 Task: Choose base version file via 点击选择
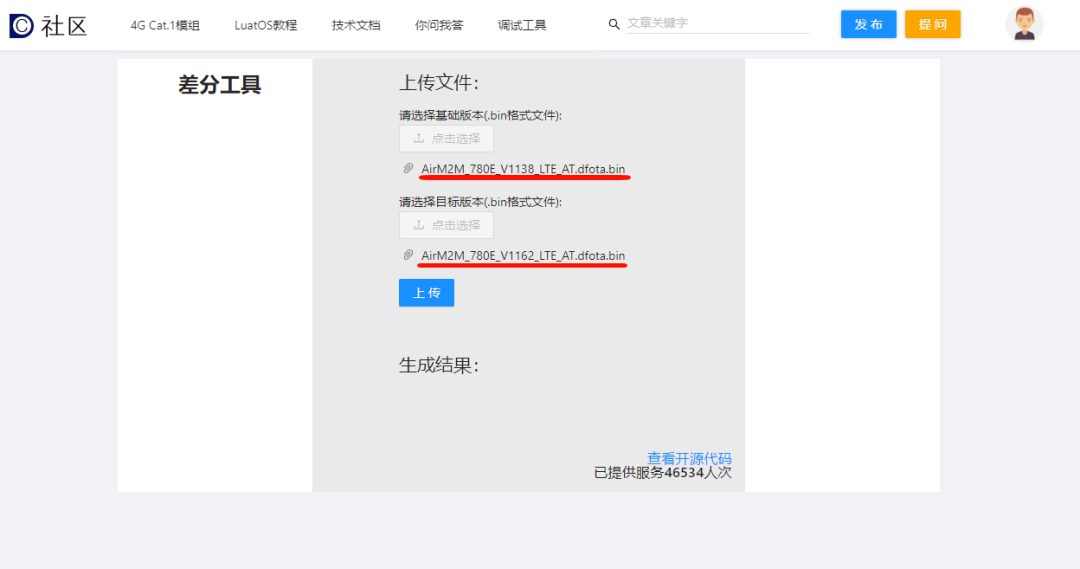click(x=446, y=138)
